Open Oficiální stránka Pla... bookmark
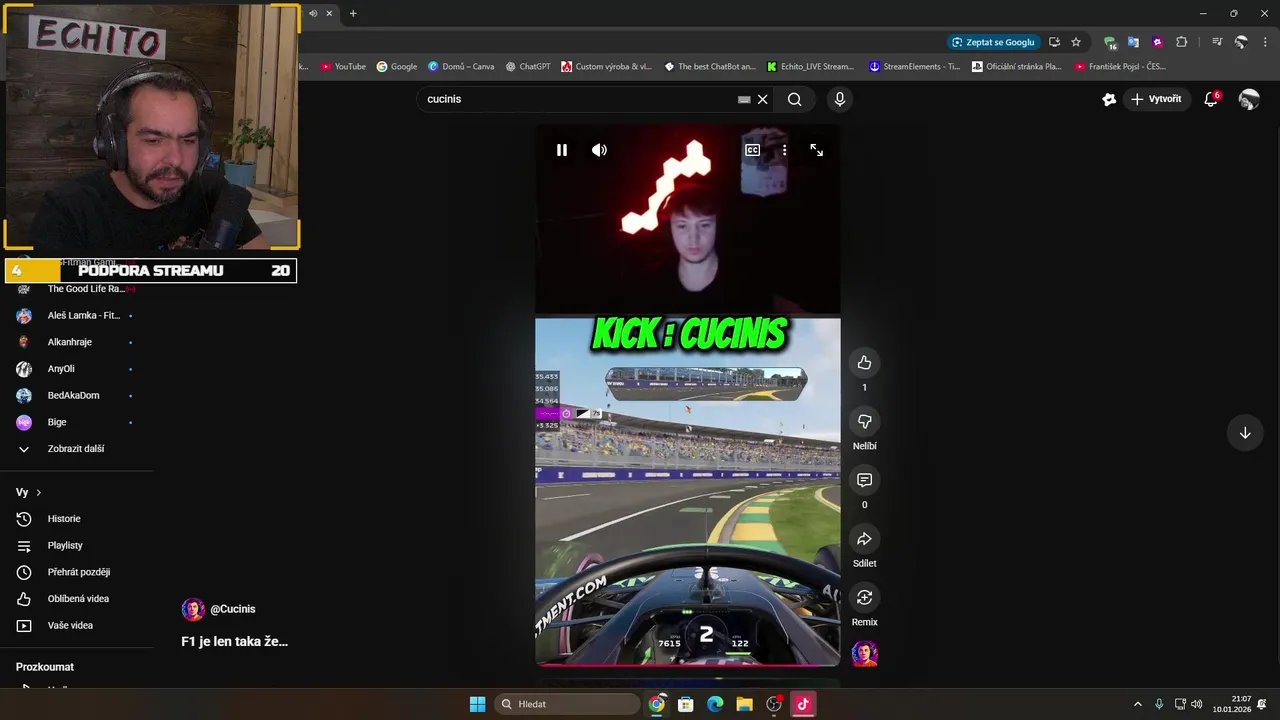This screenshot has width=1280, height=720. tap(1017, 67)
